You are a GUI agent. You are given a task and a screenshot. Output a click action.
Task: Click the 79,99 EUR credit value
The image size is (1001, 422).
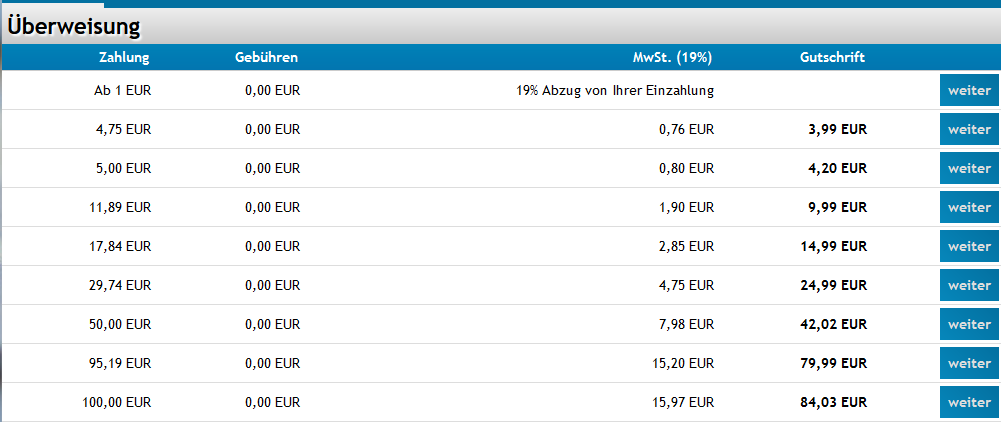pyautogui.click(x=837, y=364)
